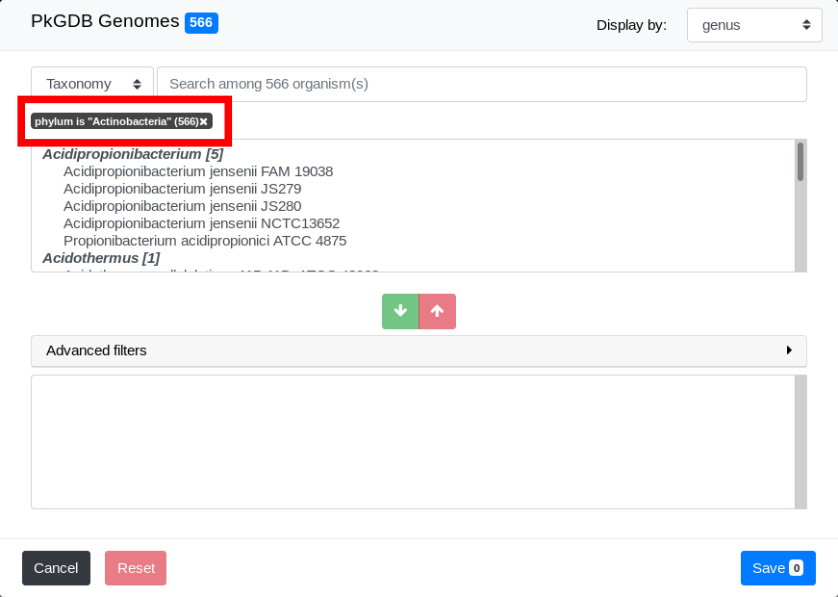Click the Reset button
This screenshot has height=597, width=838.
point(136,568)
